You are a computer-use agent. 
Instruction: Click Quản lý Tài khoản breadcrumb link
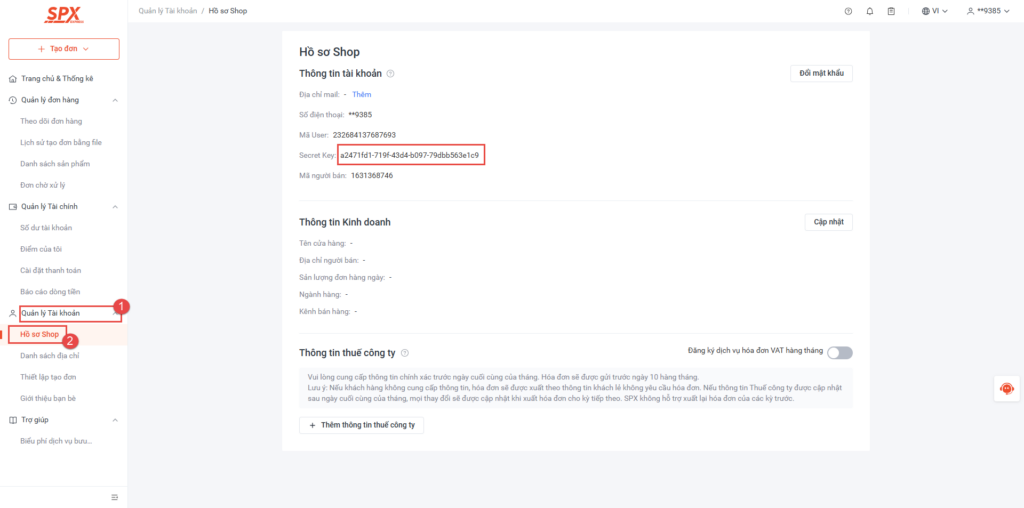tap(168, 11)
